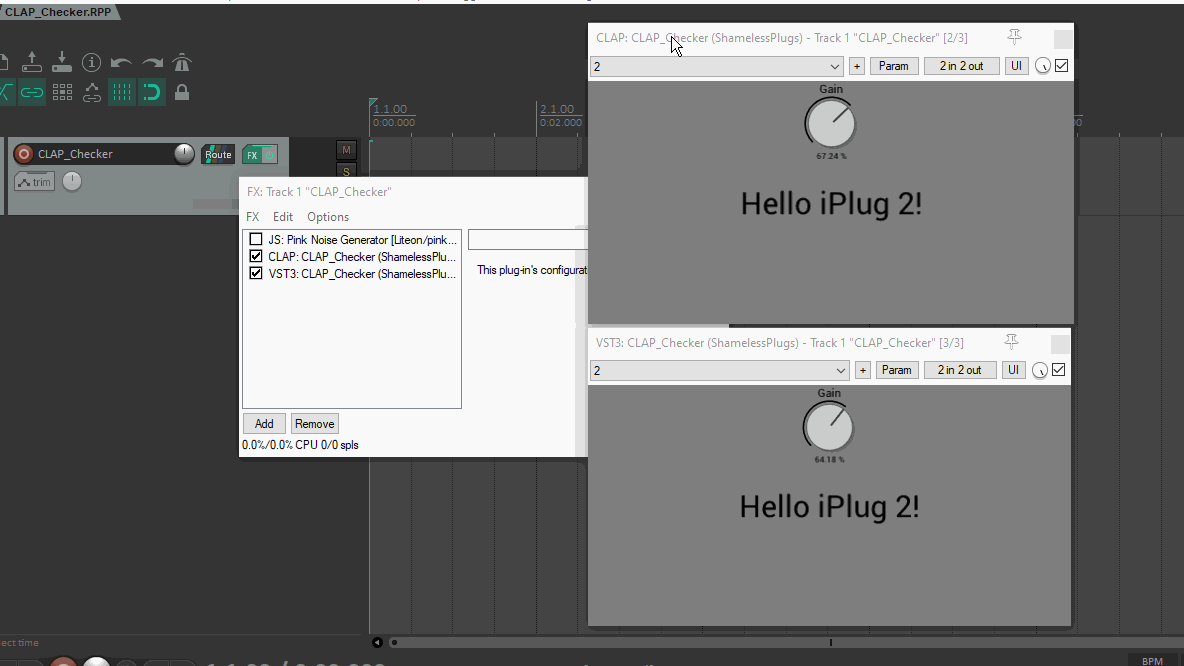Undo the last action in the toolbar
The image size is (1184, 666).
point(122,62)
